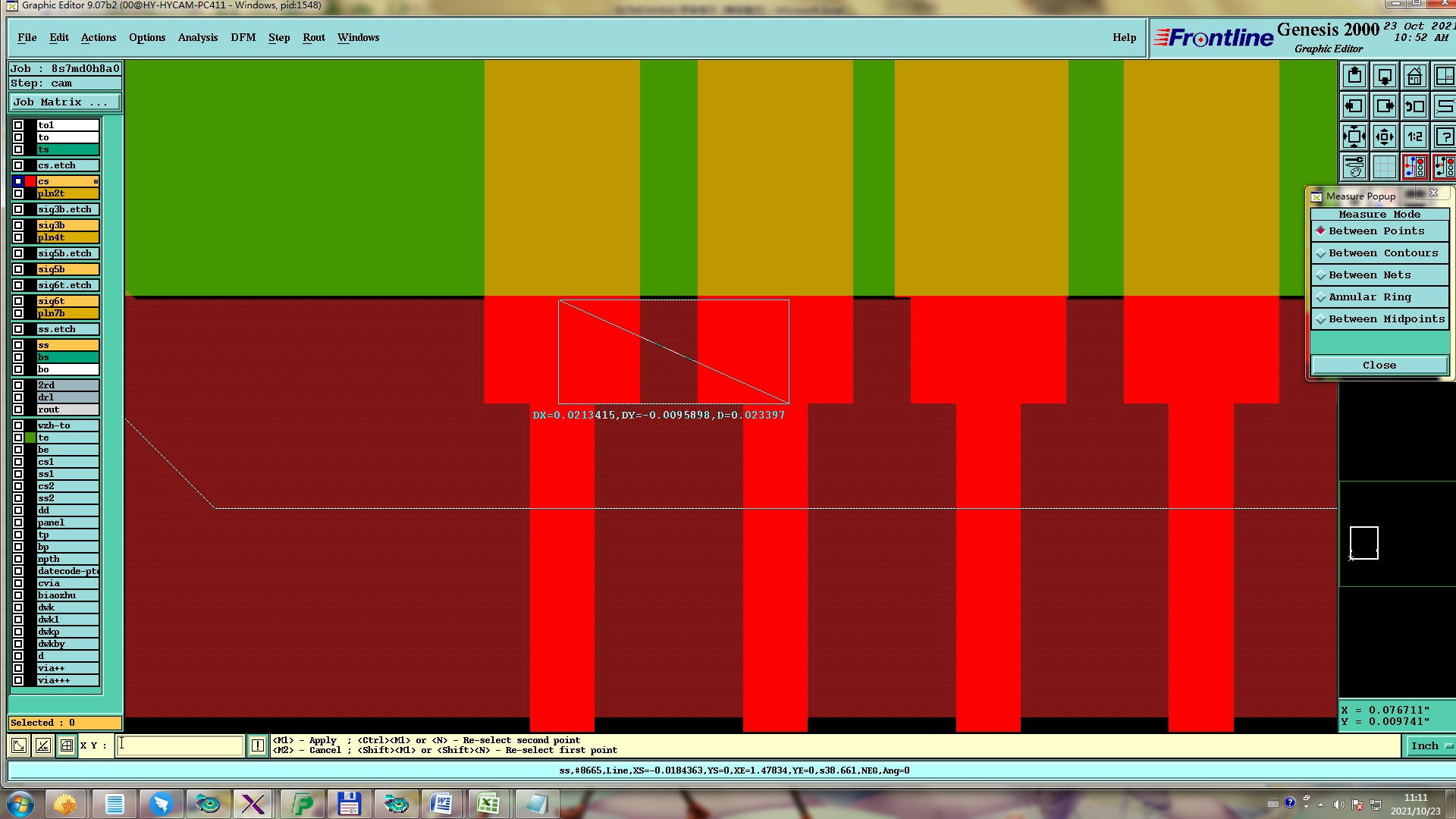This screenshot has height=819, width=1456.
Task: Toggle the checkbox for layer drl
Action: 18,397
